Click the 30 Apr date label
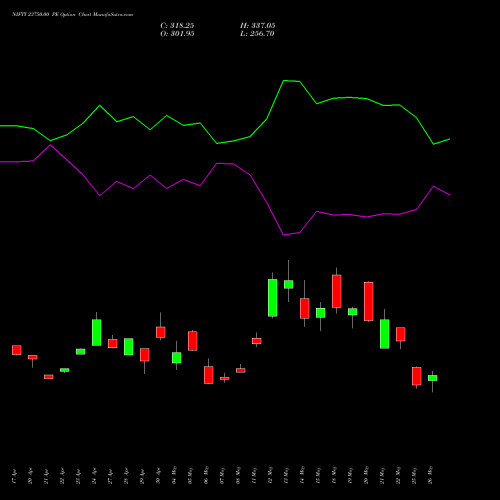 coord(158,476)
